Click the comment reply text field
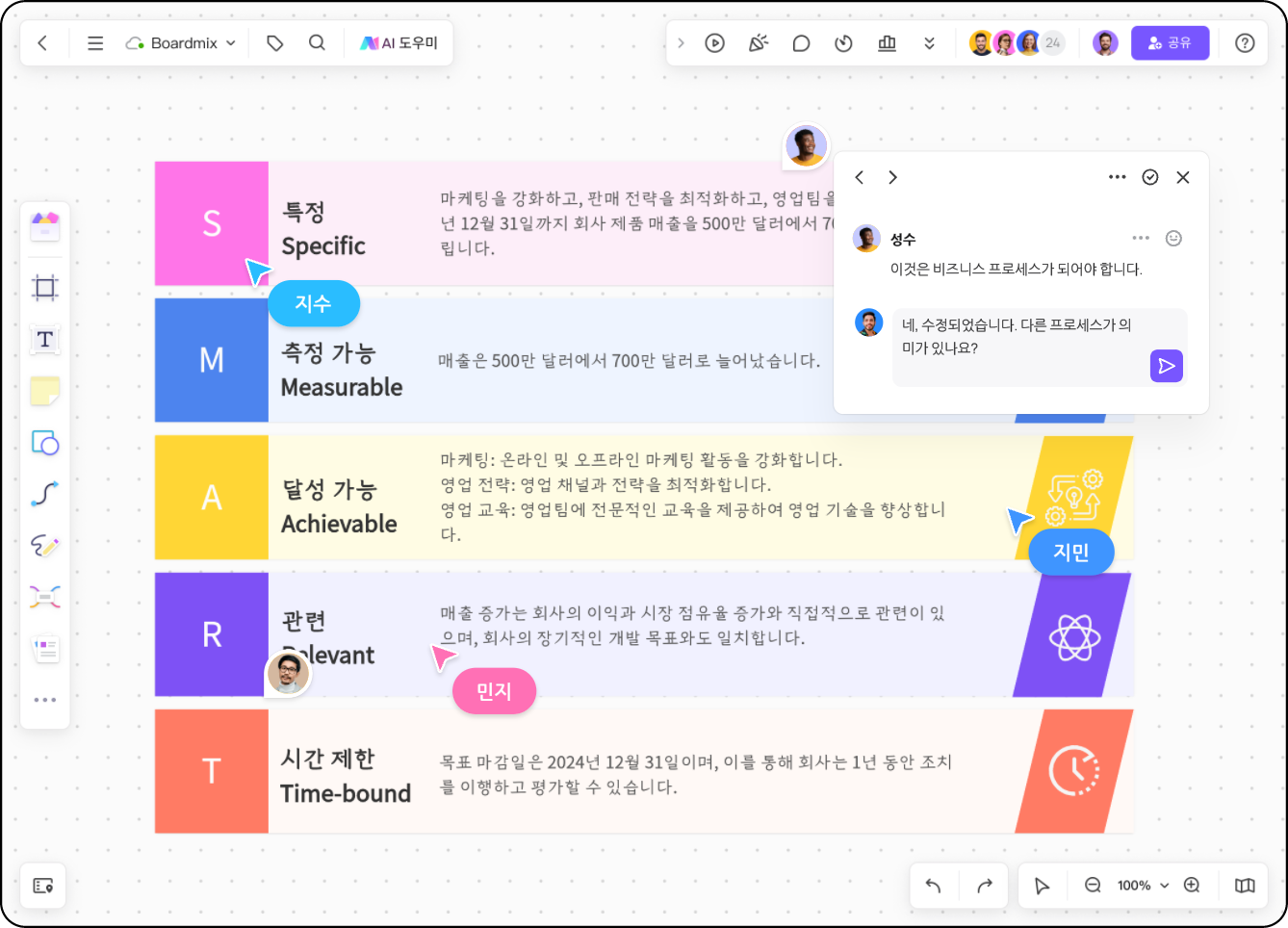The width and height of the screenshot is (1288, 928). tap(1040, 348)
